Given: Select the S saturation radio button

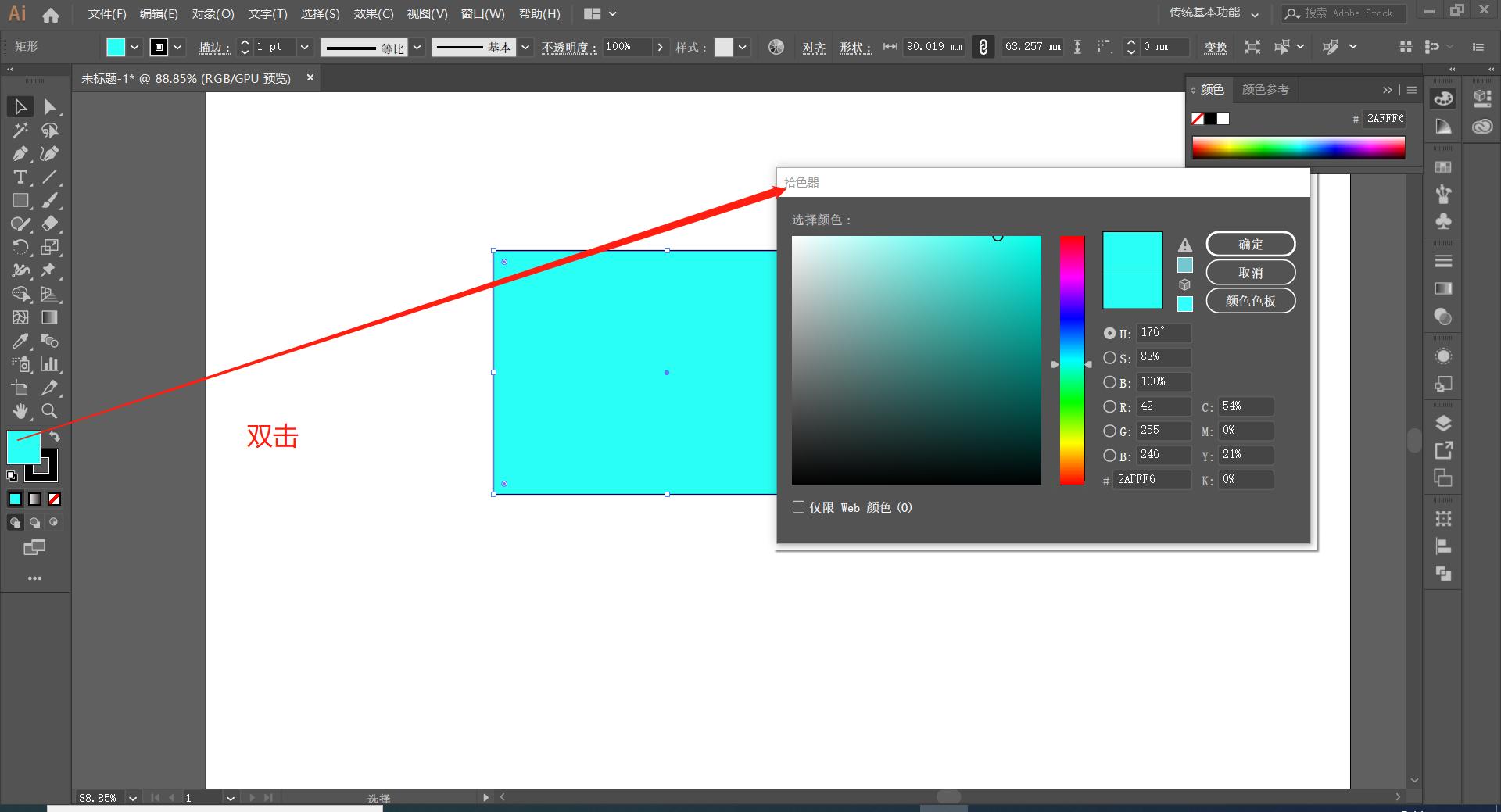Looking at the screenshot, I should tap(1109, 358).
